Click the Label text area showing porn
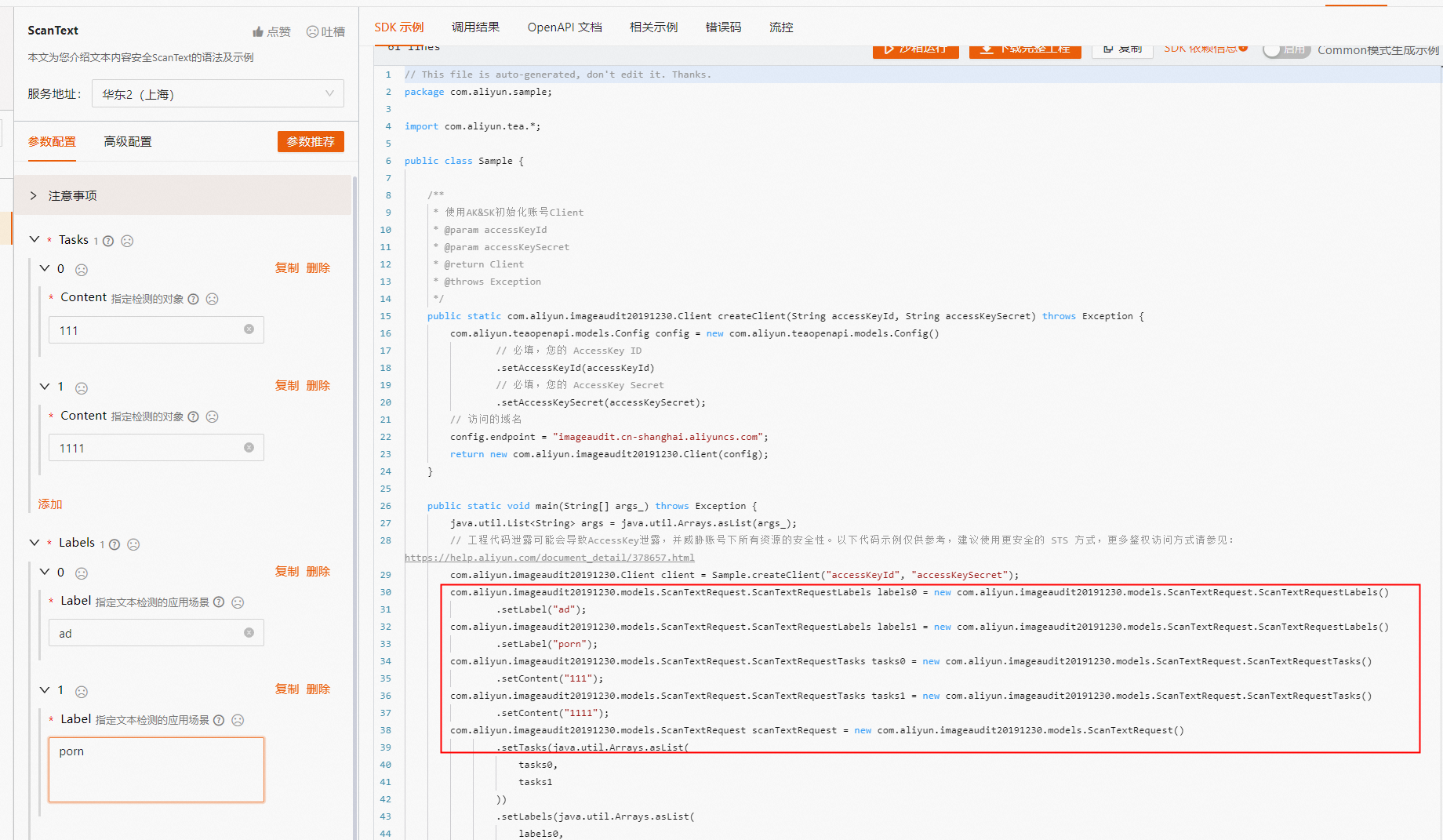This screenshot has width=1443, height=840. point(156,769)
